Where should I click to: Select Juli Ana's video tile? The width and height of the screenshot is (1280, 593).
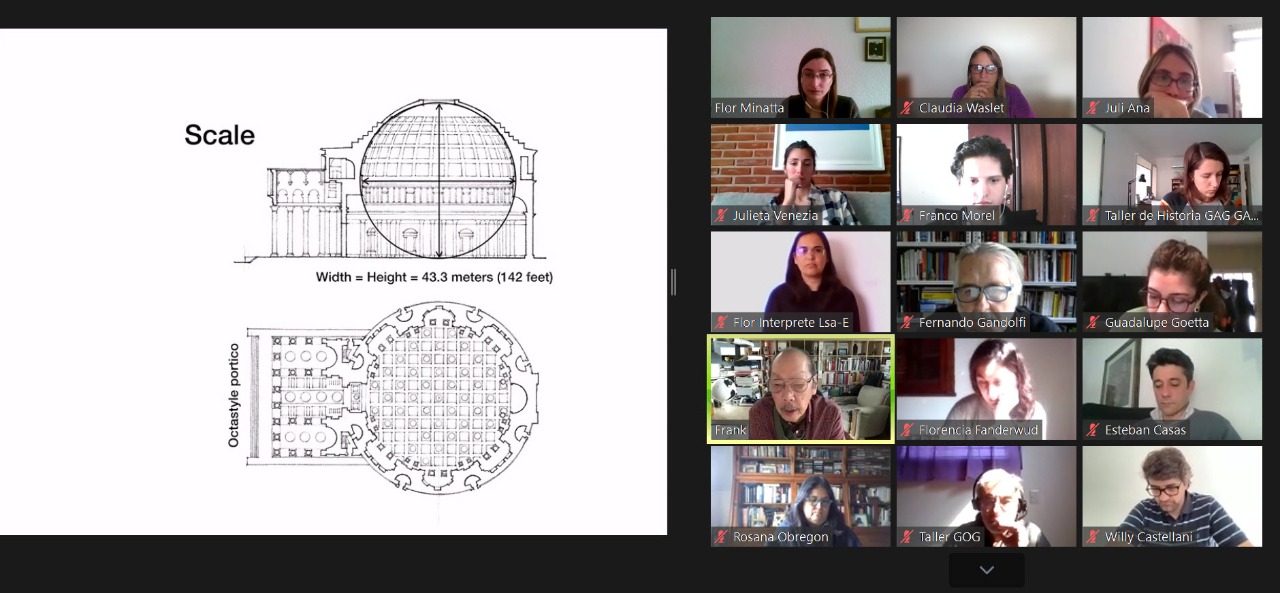tap(1172, 67)
